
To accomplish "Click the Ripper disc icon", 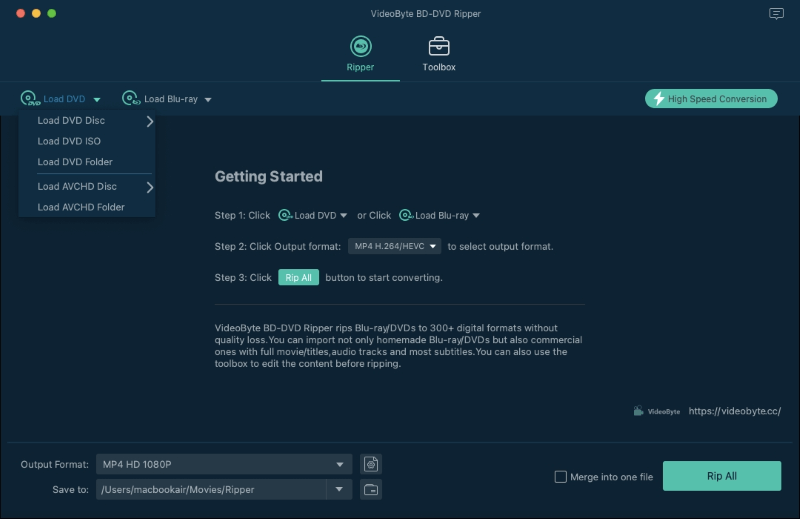I will pyautogui.click(x=361, y=46).
